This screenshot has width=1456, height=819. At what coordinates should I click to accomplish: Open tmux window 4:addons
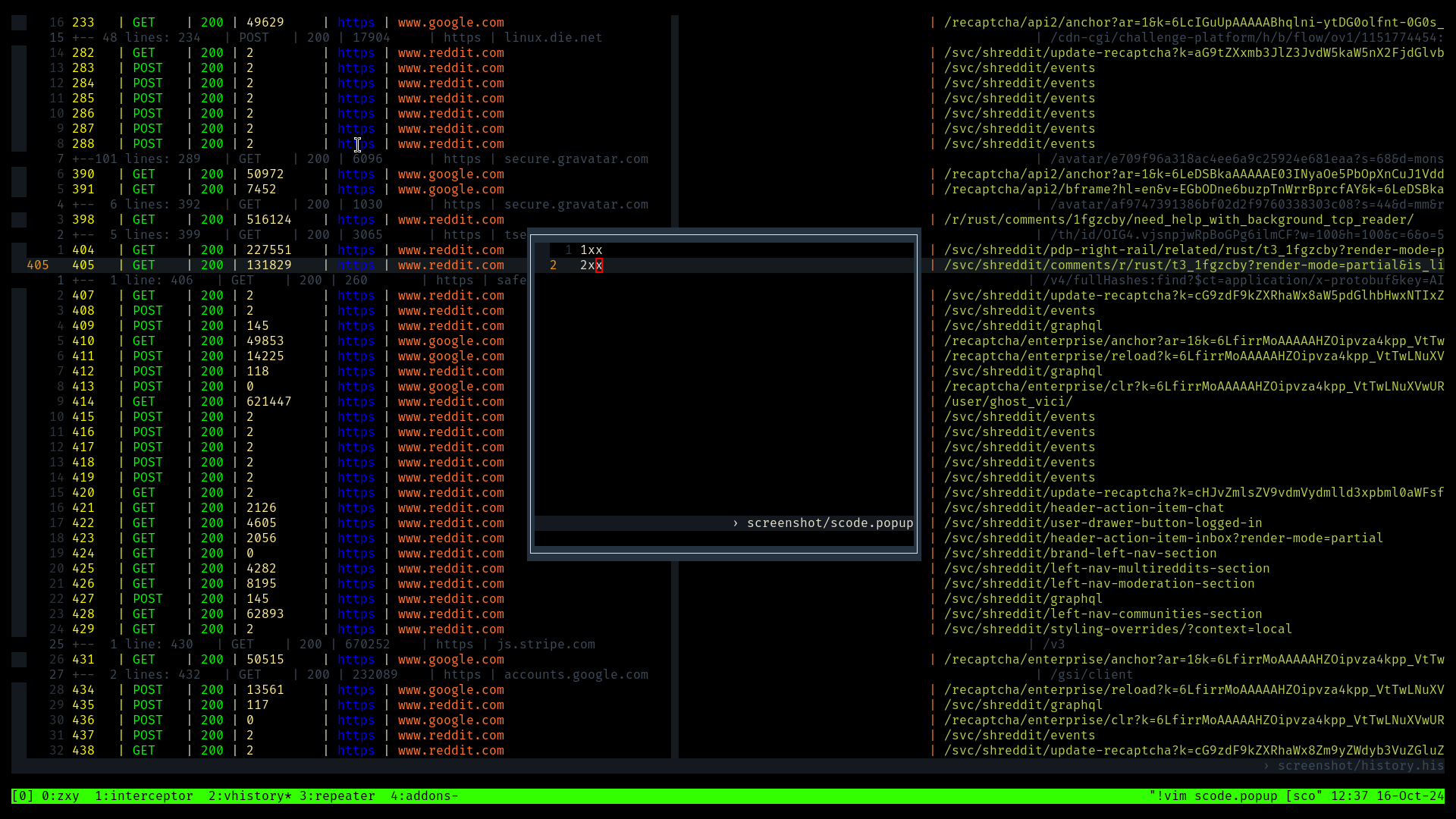click(x=424, y=795)
